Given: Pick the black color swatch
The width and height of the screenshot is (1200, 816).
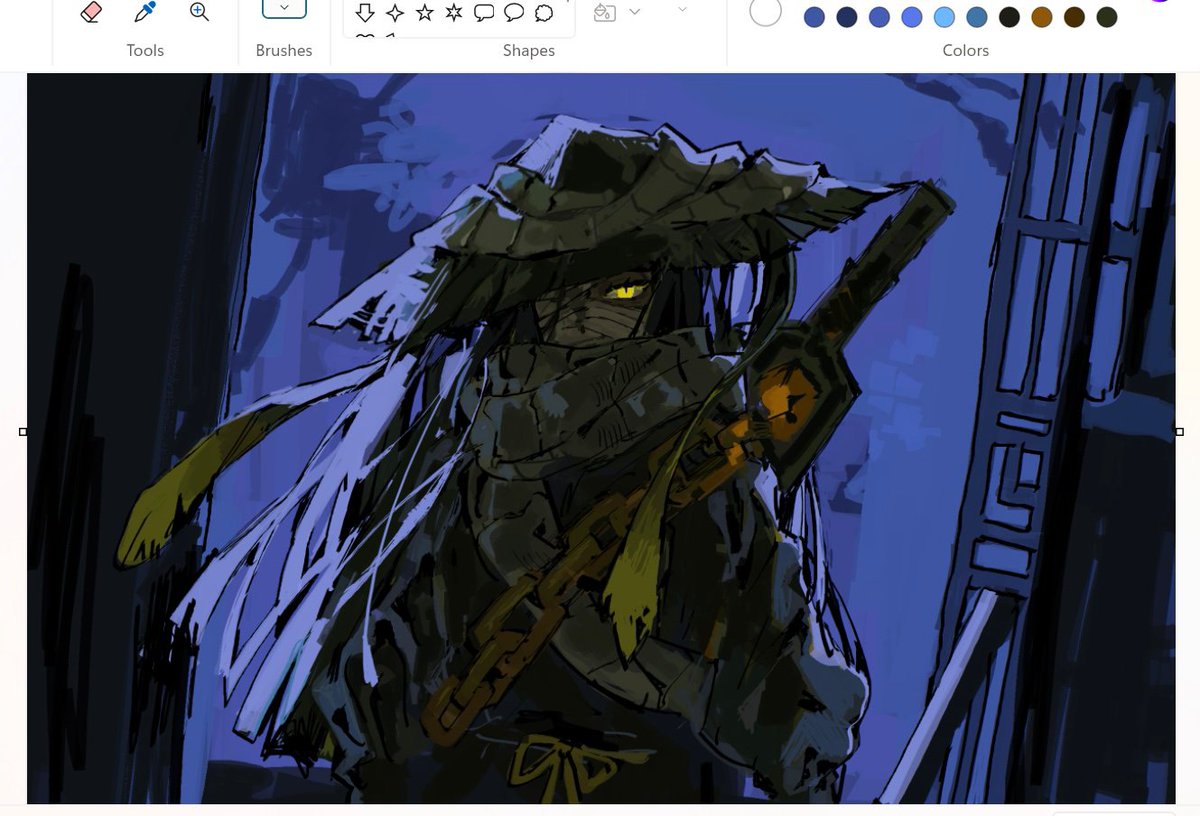Looking at the screenshot, I should [1010, 17].
